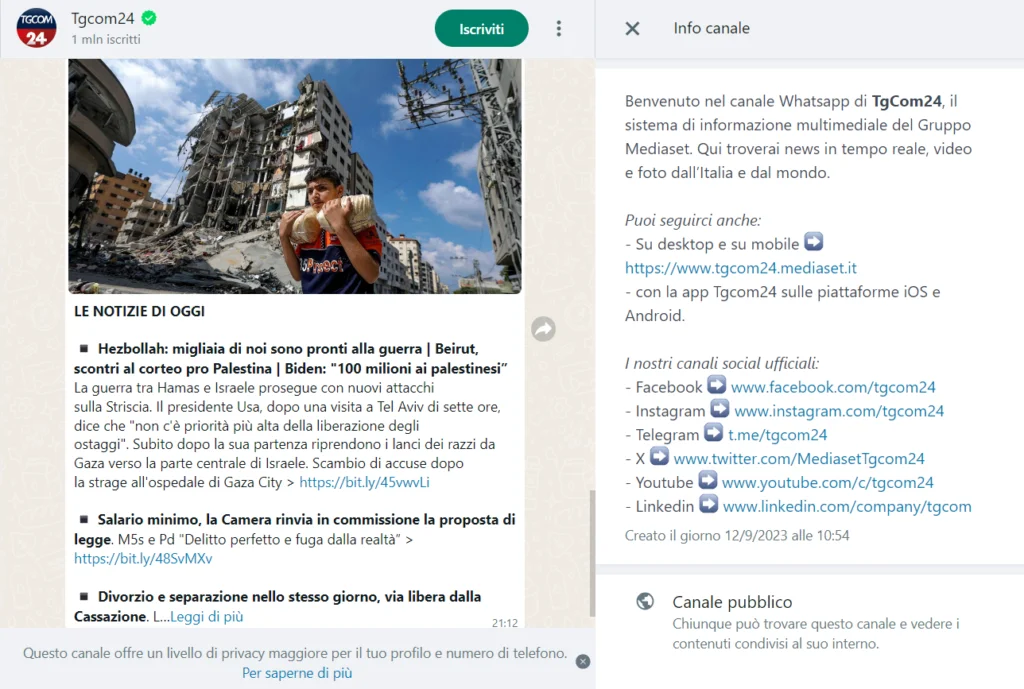Screen dimensions: 1024x689
Task: Open the Facebook tgcom24 page link
Action: pos(833,387)
